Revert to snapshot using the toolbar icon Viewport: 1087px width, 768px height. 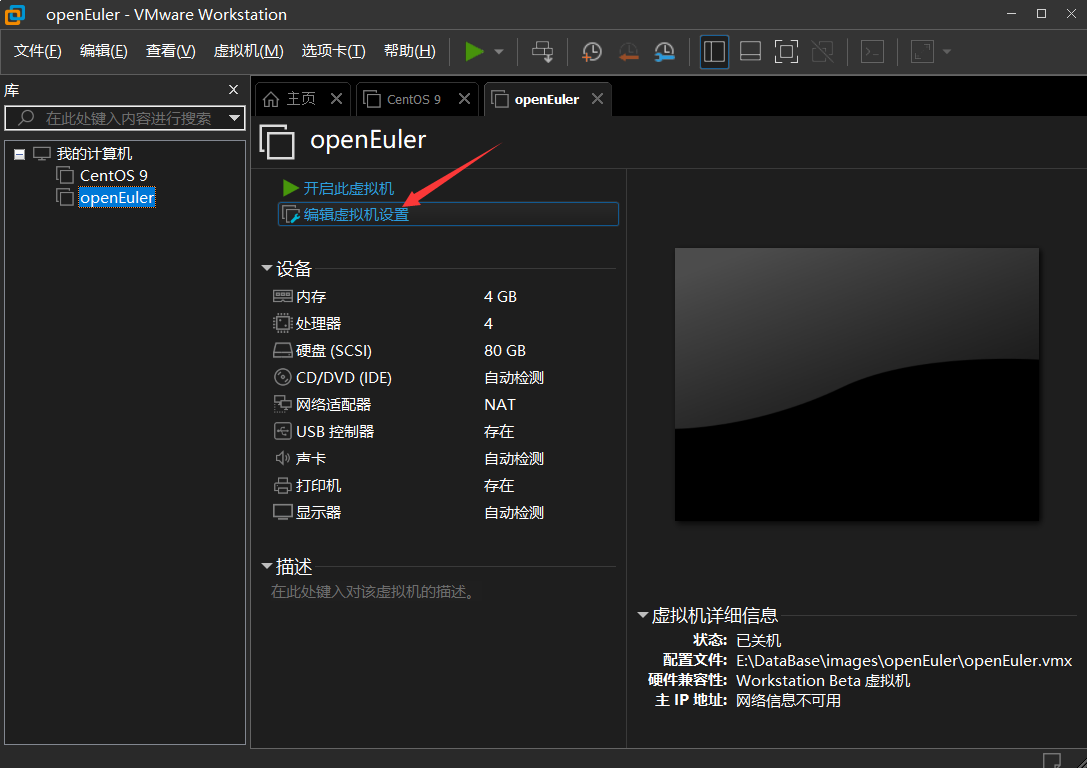point(628,51)
